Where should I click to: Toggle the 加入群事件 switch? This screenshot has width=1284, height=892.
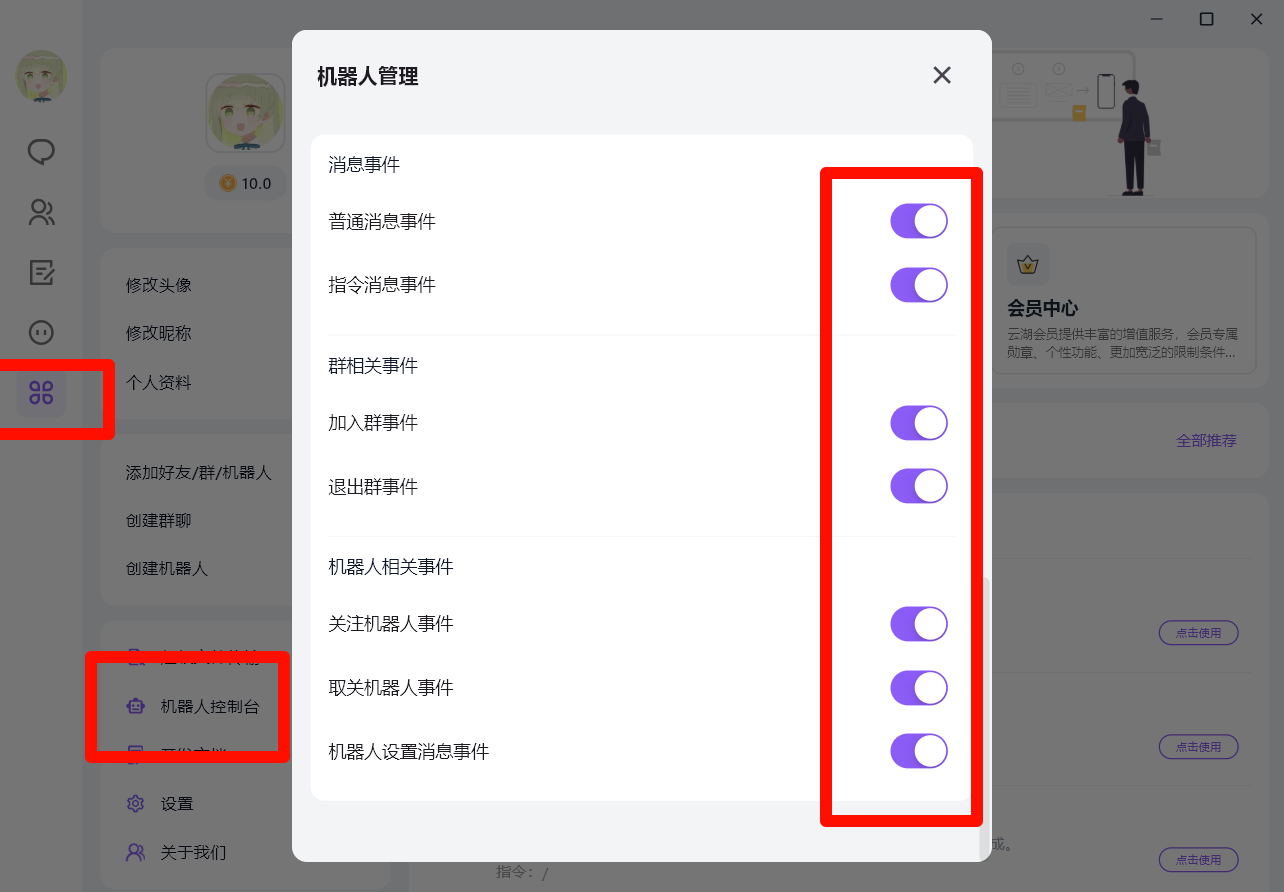[x=918, y=423]
